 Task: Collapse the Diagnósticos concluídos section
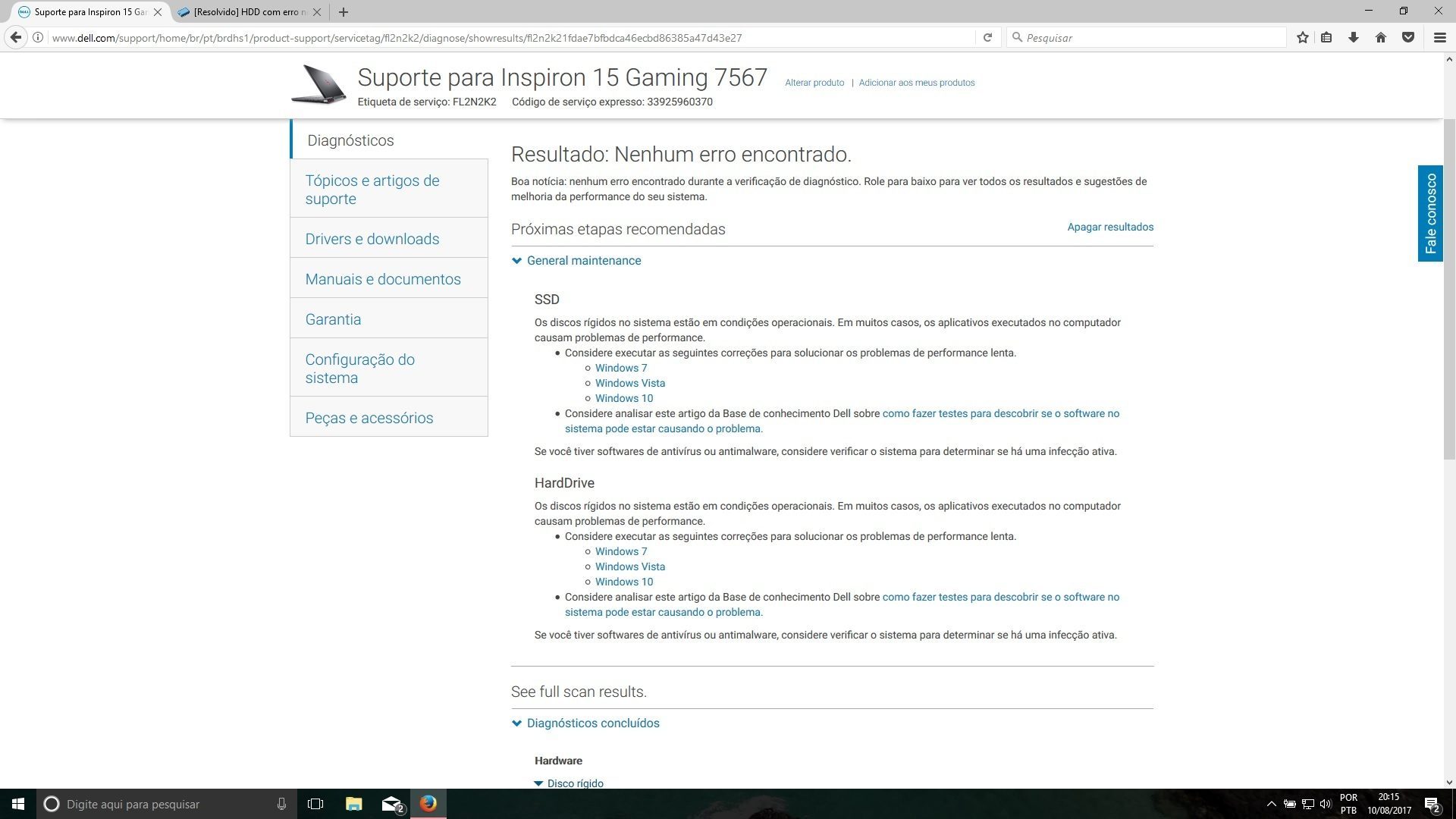(x=585, y=723)
